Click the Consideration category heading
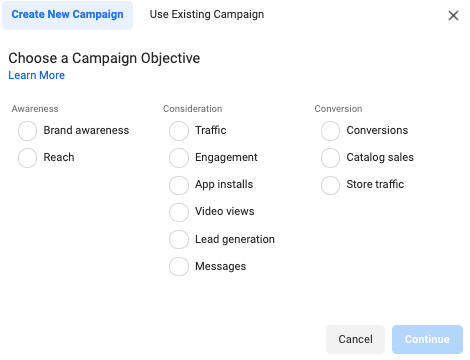470x360 pixels. coord(193,109)
